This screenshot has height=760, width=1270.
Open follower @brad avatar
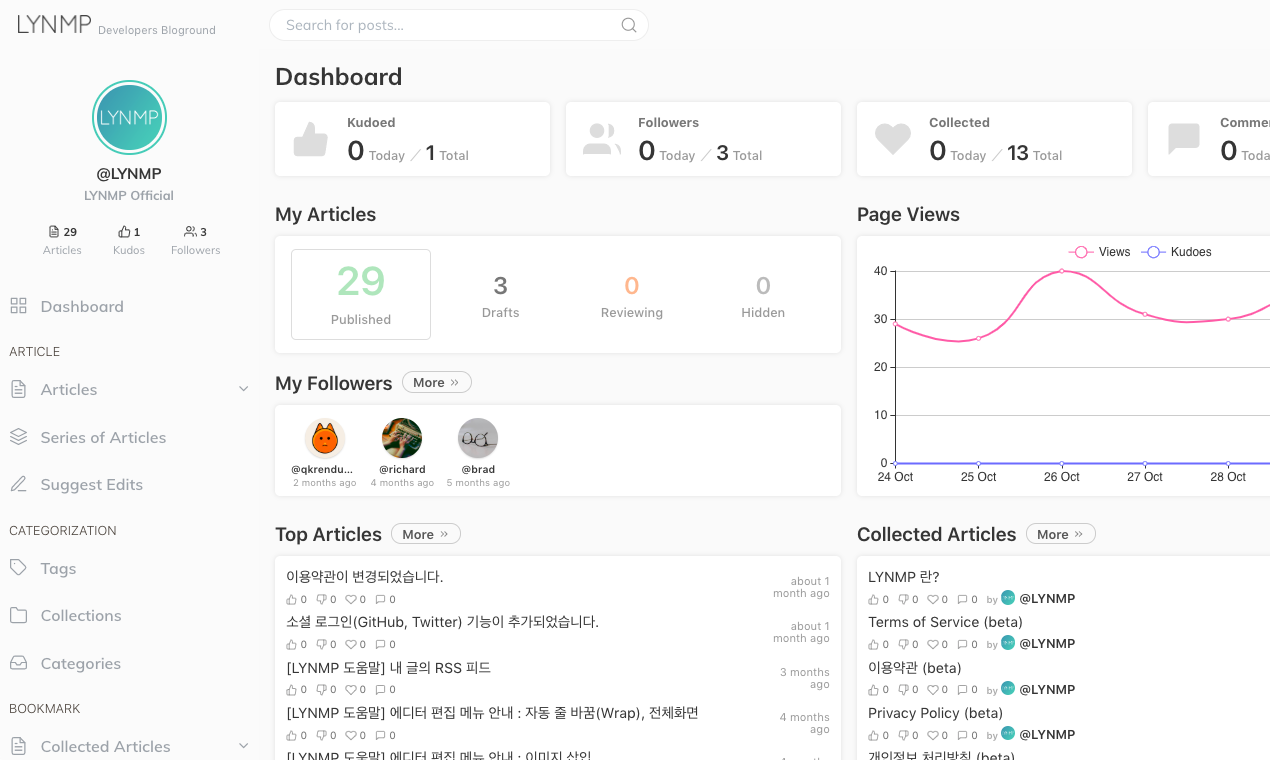point(478,438)
